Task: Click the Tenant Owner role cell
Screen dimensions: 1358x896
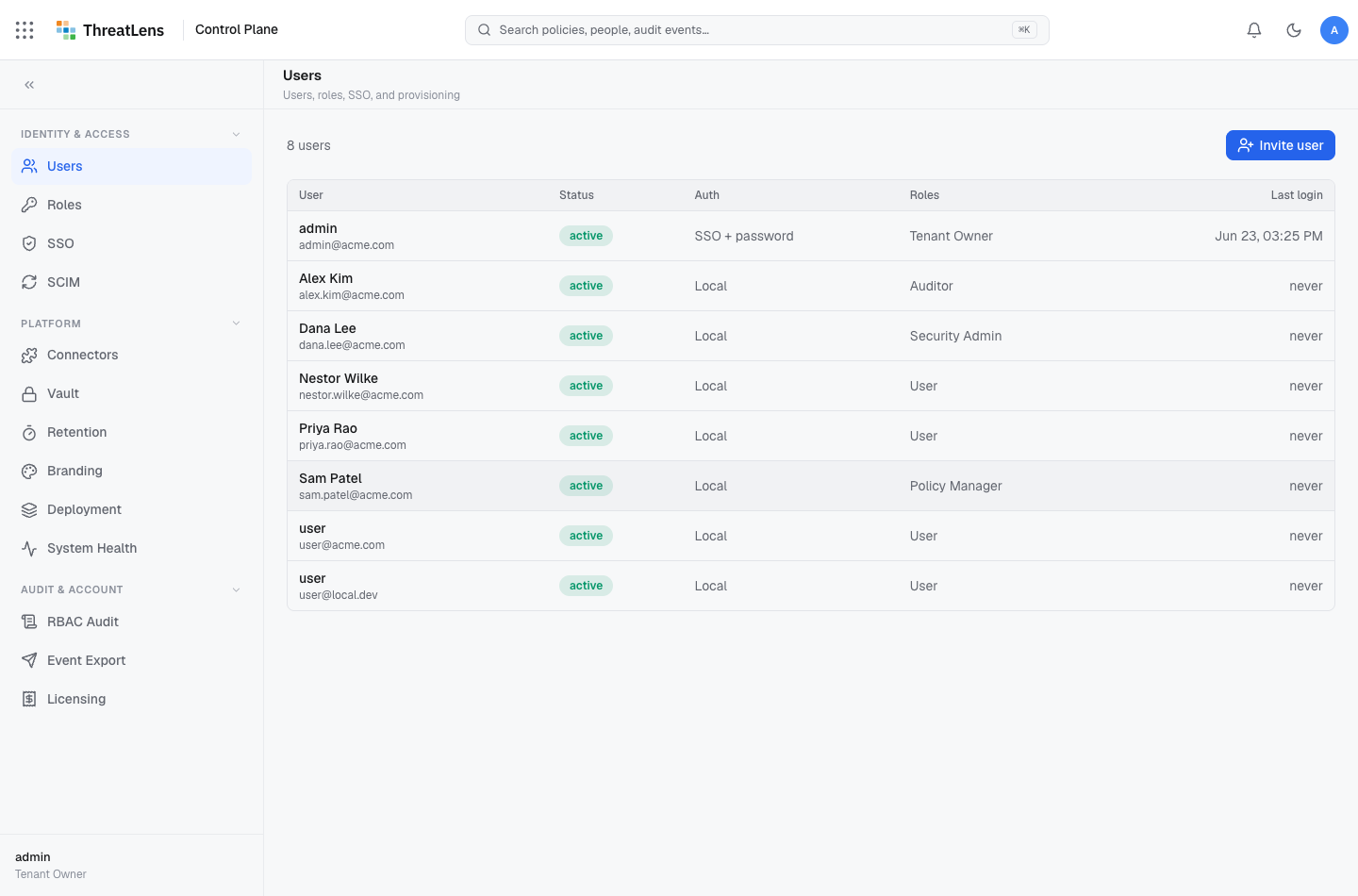Action: [951, 236]
